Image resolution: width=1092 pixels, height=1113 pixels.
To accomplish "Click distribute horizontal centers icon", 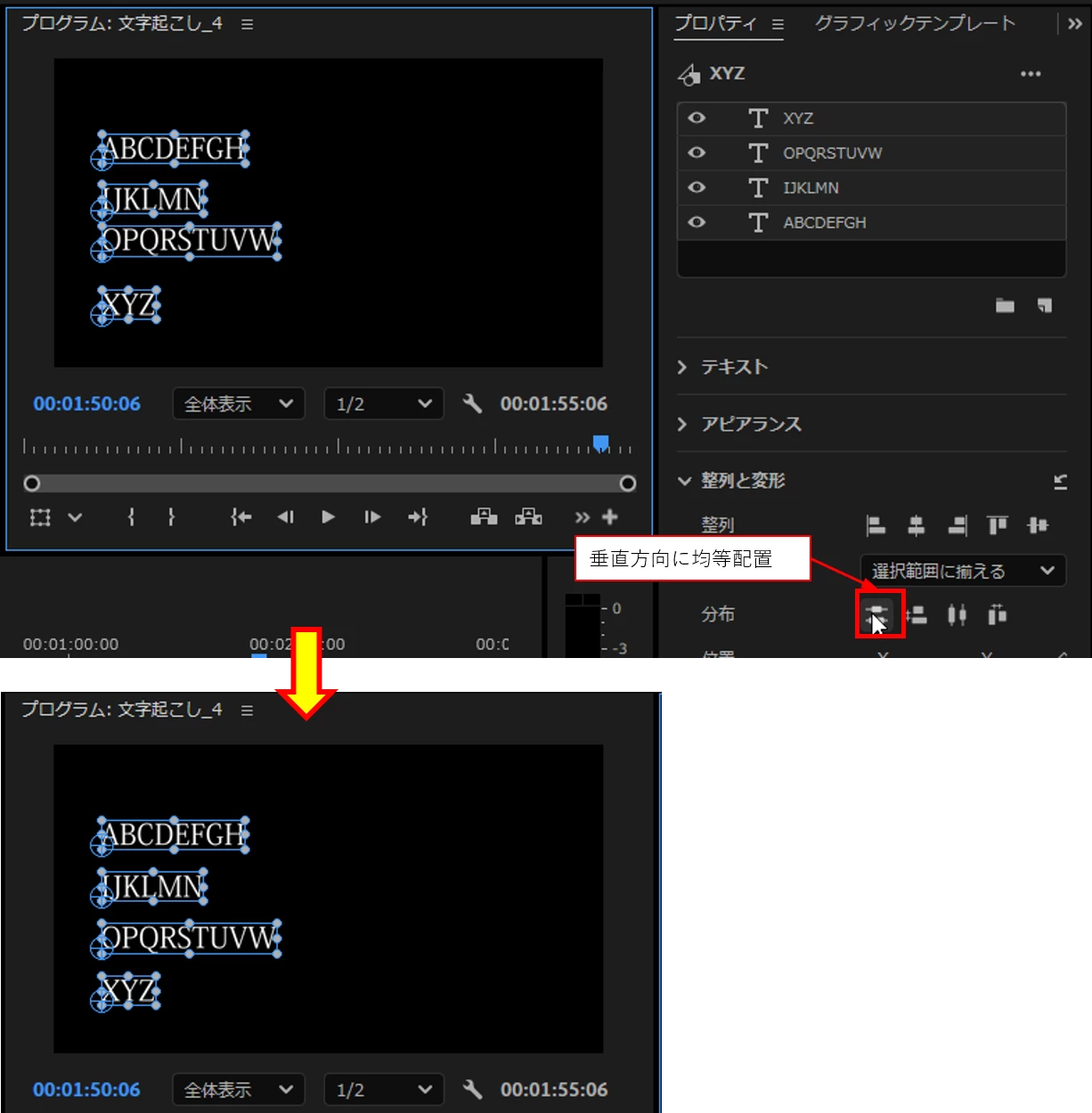I will (957, 614).
